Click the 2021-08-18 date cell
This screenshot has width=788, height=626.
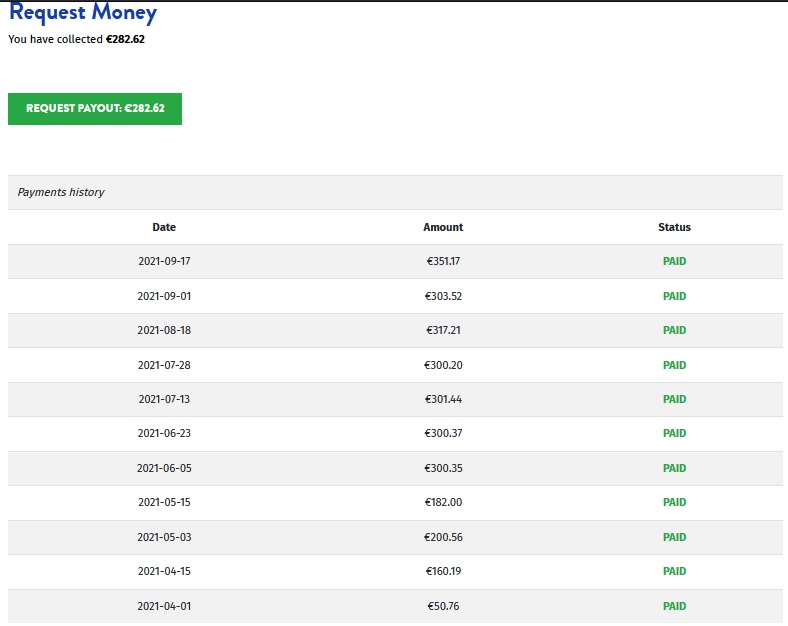click(x=164, y=330)
